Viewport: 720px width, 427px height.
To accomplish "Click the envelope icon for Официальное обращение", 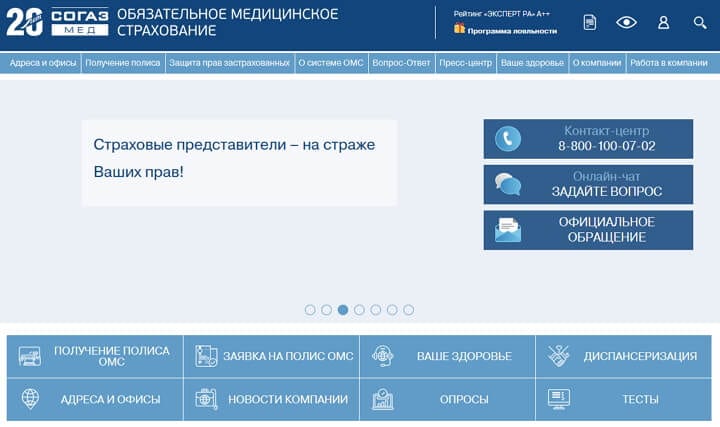I will [508, 230].
